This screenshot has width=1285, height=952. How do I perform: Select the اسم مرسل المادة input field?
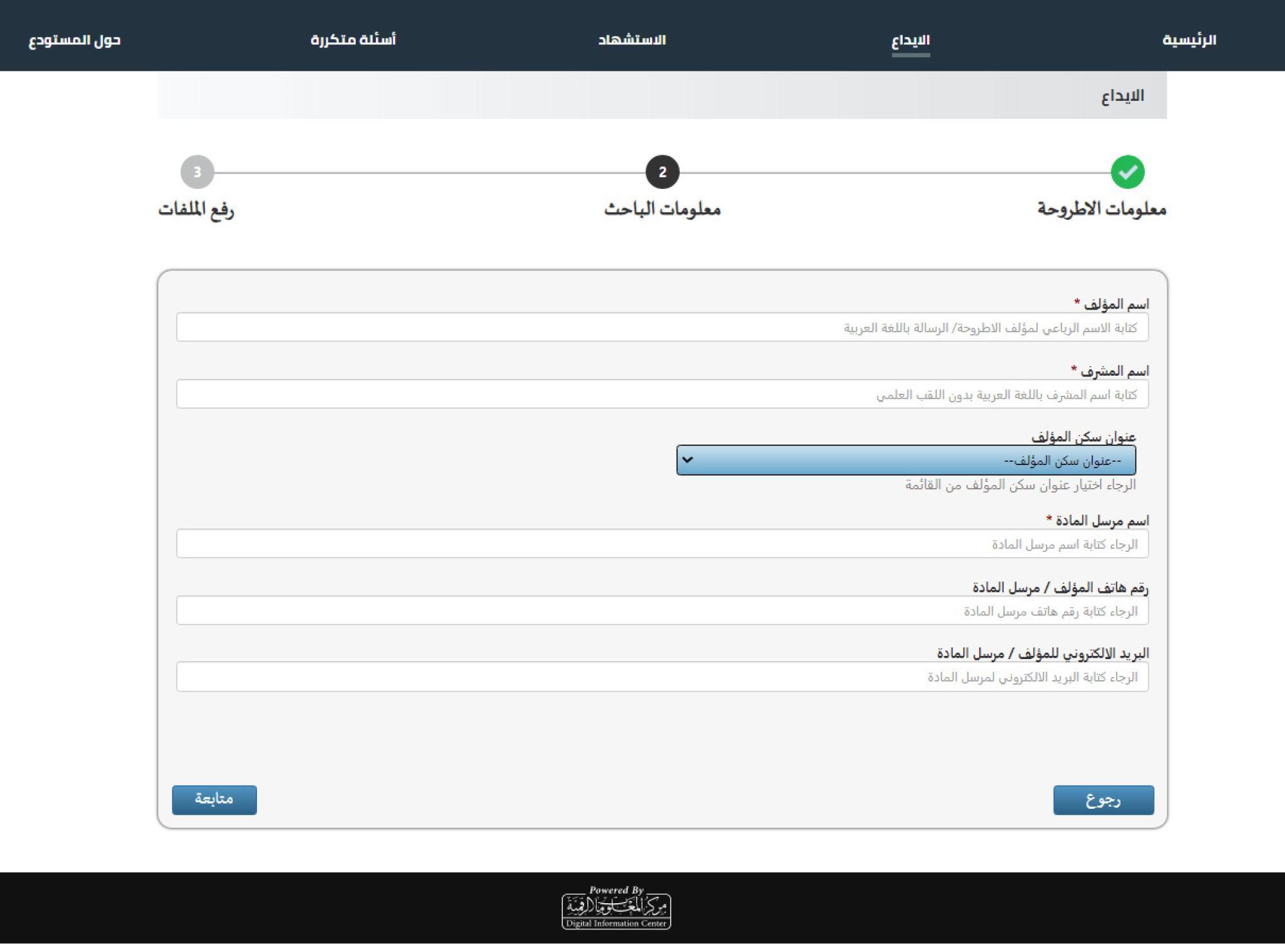pos(662,544)
